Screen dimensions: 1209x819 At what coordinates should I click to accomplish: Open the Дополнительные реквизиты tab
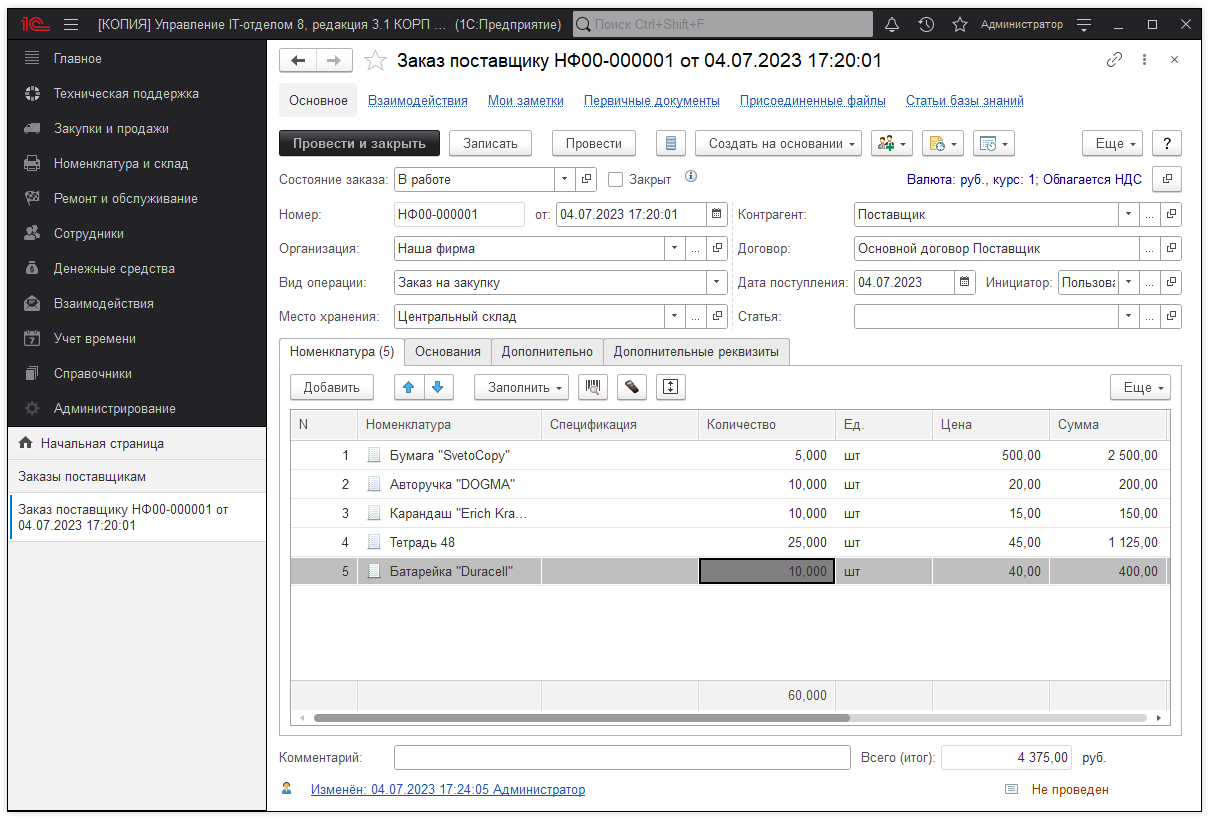(x=697, y=351)
